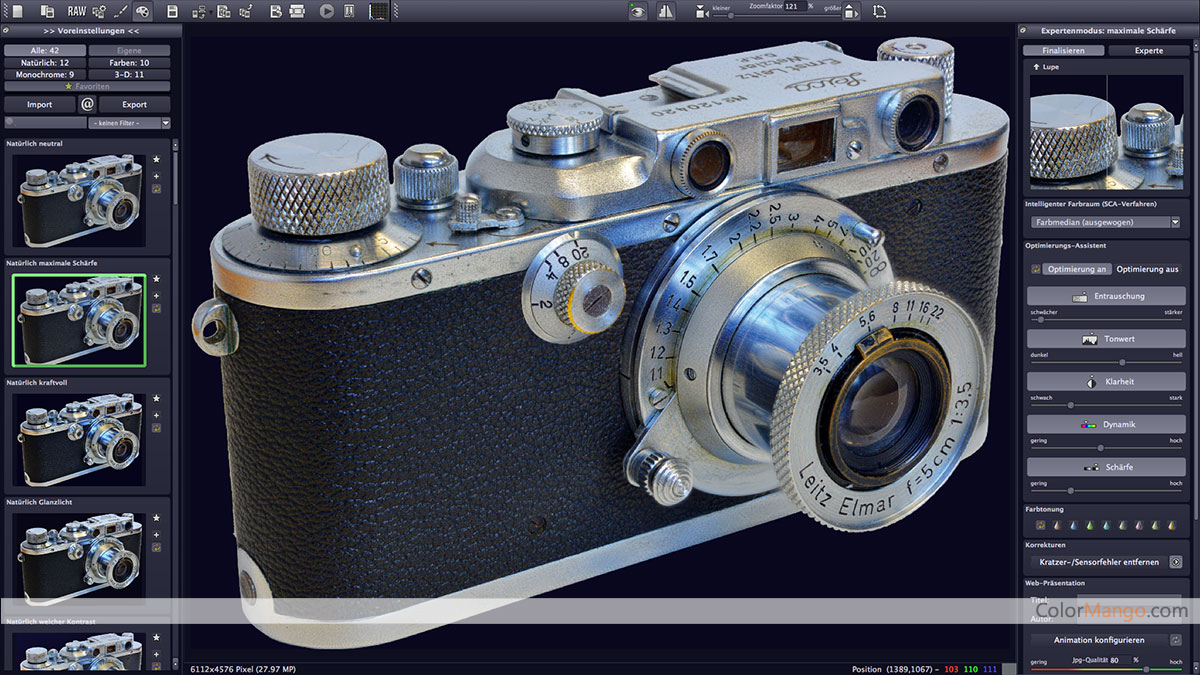The image size is (1200, 675).
Task: Select the Natürlich: 12 category
Action: [x=44, y=62]
